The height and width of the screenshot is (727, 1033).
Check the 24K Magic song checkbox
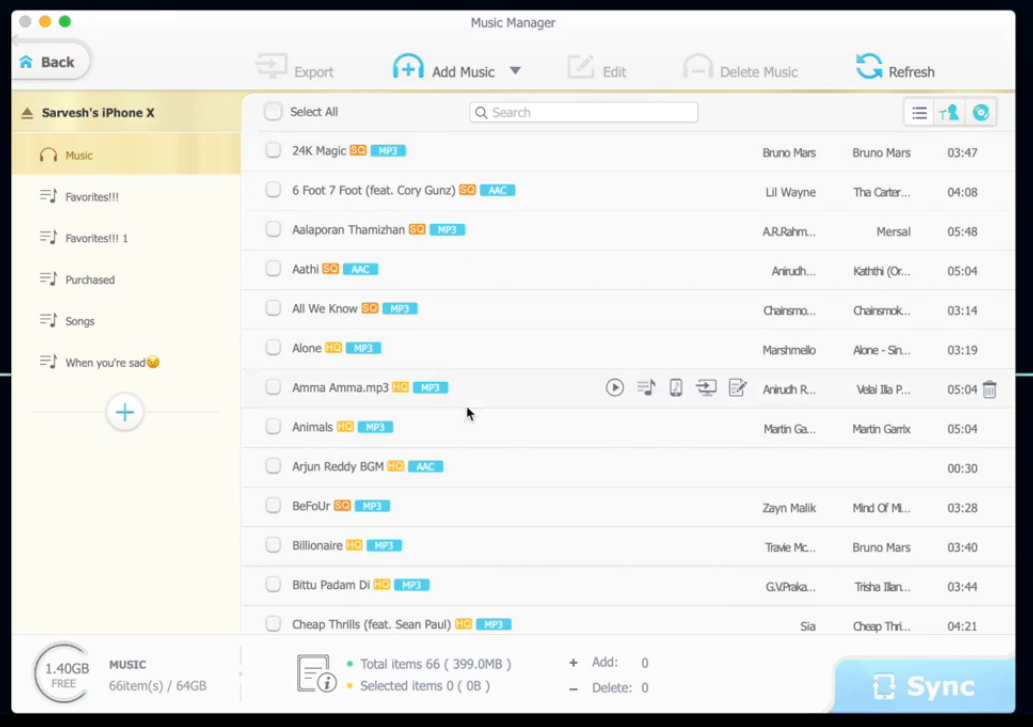click(x=273, y=150)
